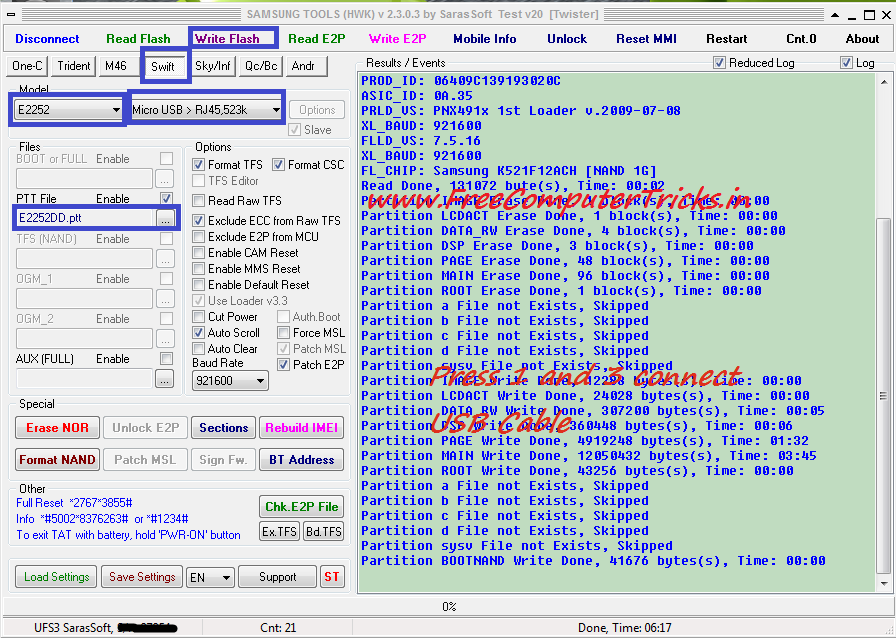The height and width of the screenshot is (638, 896).
Task: Enable the Force MSL checkbox
Action: (283, 333)
